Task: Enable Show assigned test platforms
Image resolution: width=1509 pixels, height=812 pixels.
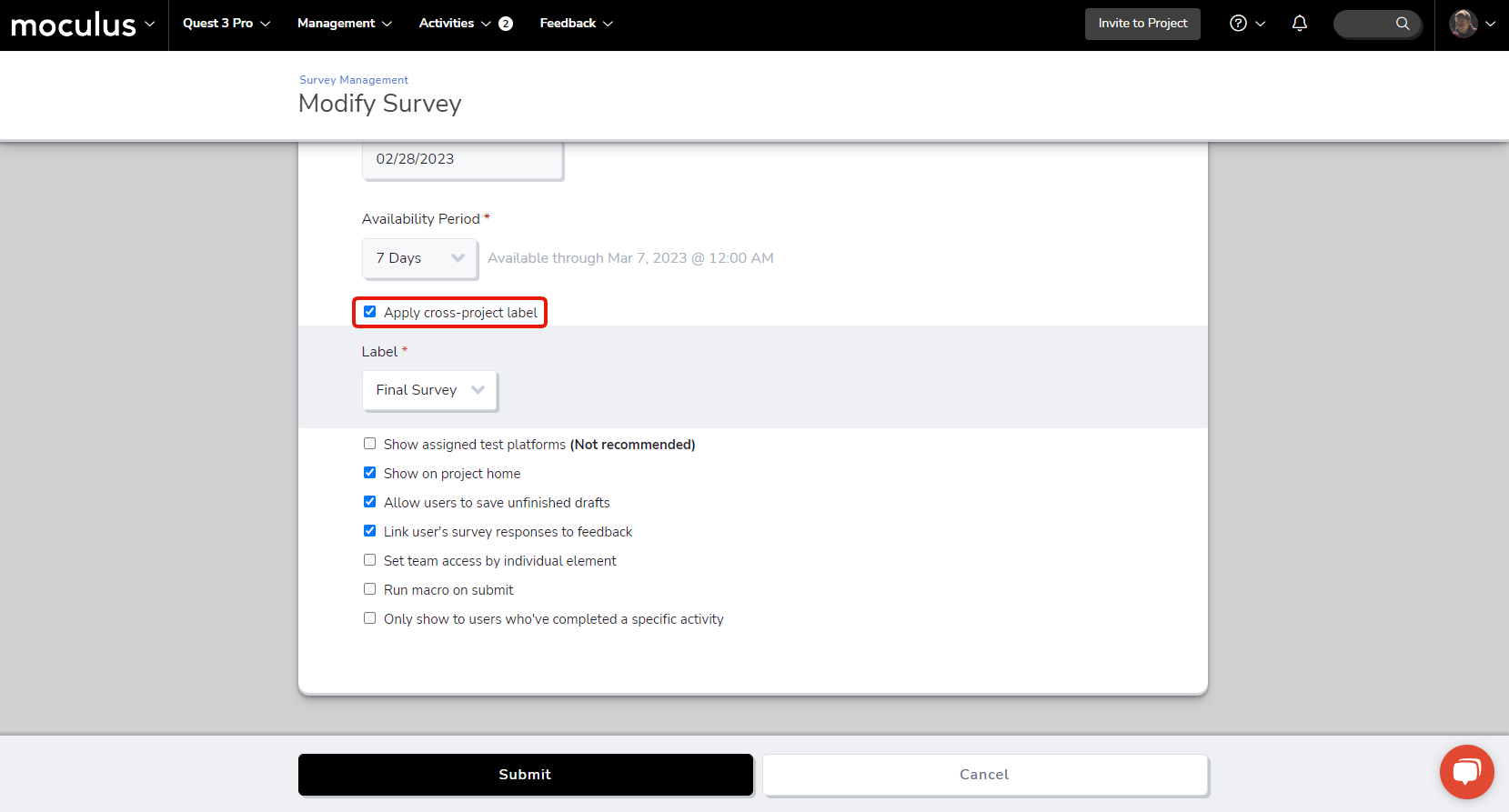Action: click(x=369, y=444)
